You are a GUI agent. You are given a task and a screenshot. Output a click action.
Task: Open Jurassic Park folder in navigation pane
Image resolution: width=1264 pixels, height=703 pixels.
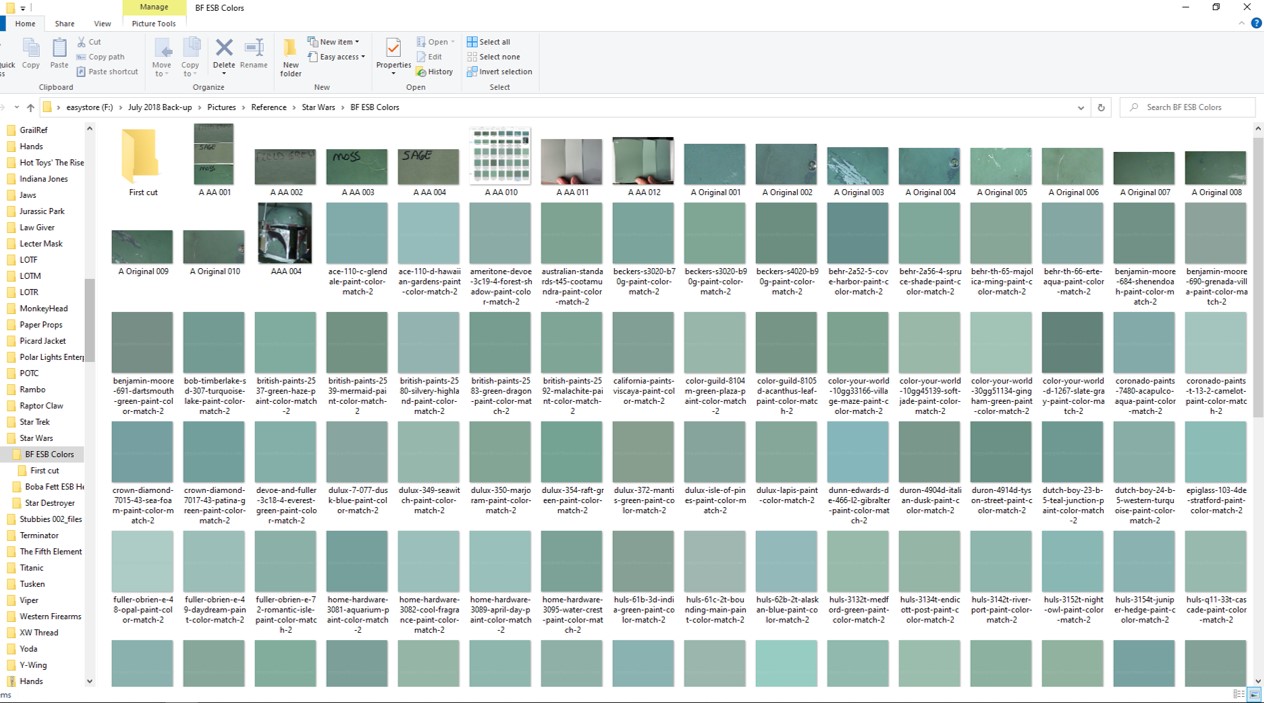tap(42, 211)
